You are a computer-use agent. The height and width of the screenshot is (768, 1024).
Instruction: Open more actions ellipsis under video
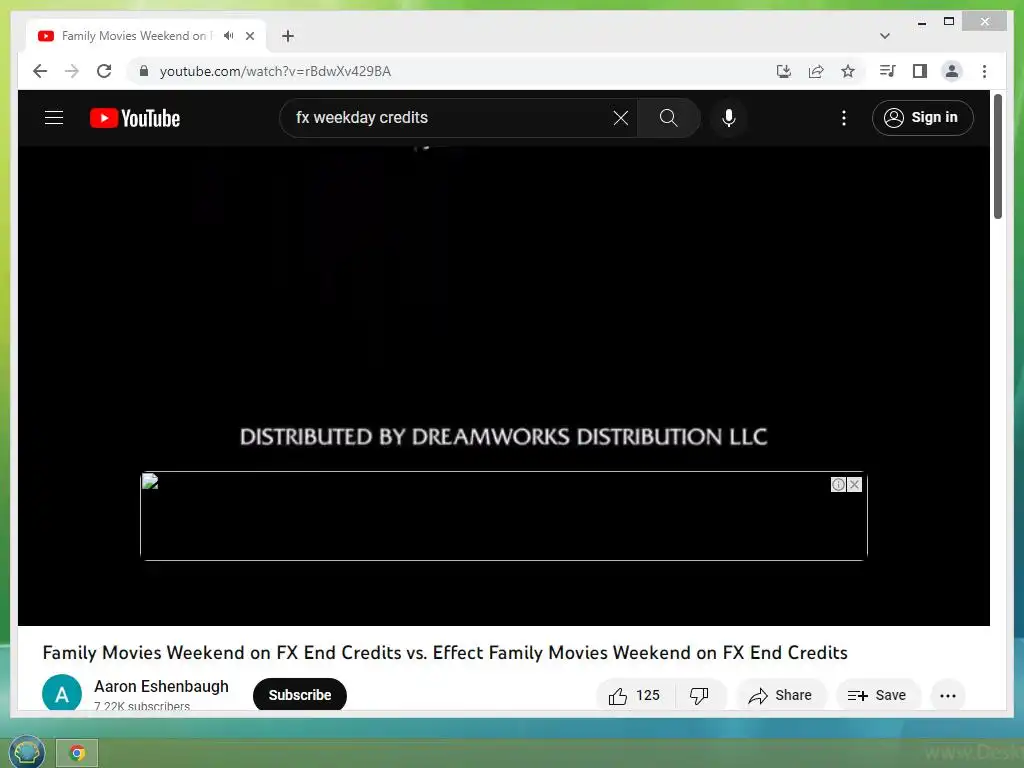tap(948, 696)
